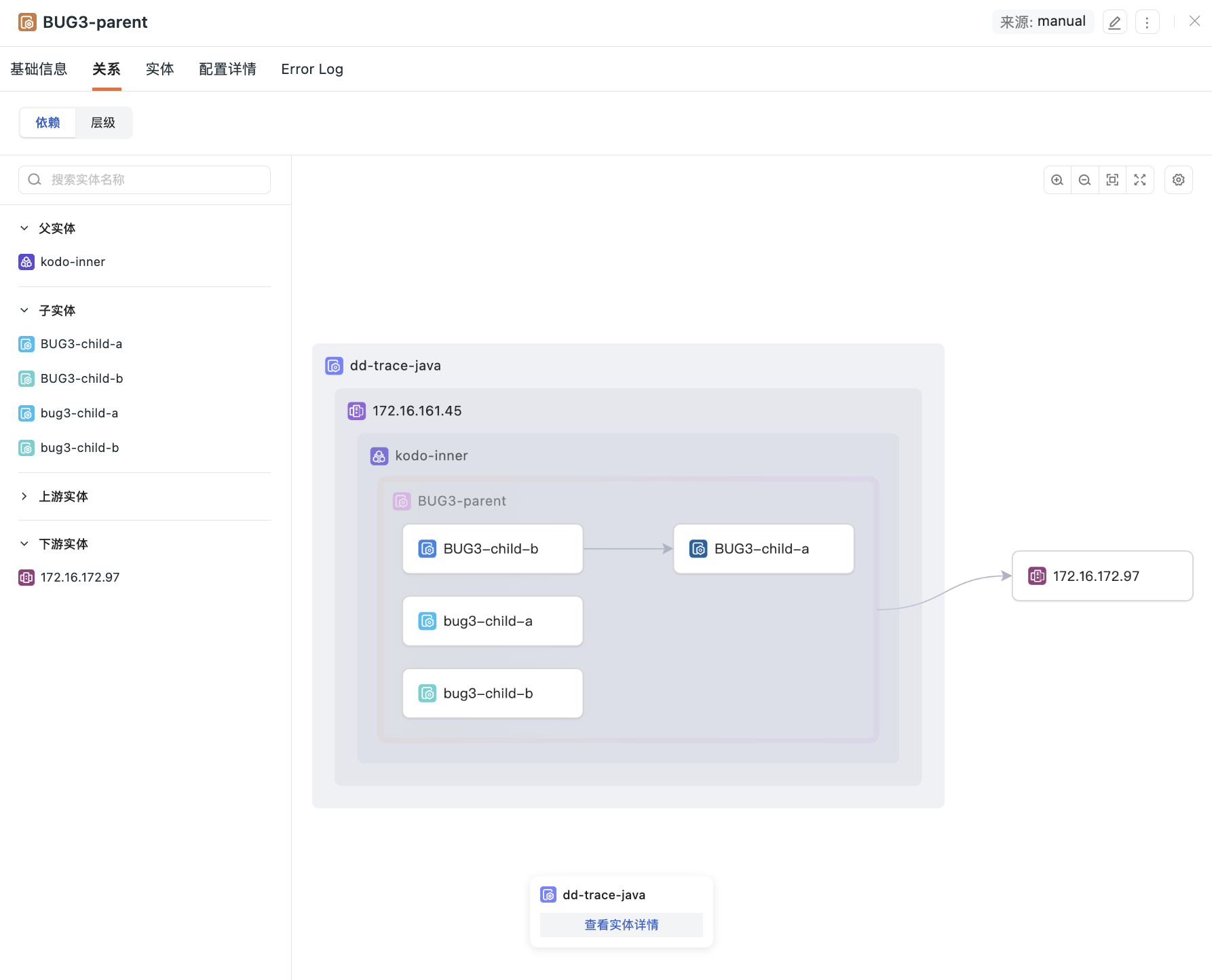The width and height of the screenshot is (1212, 980).
Task: Expand the 上游实体 section
Action: coord(24,496)
